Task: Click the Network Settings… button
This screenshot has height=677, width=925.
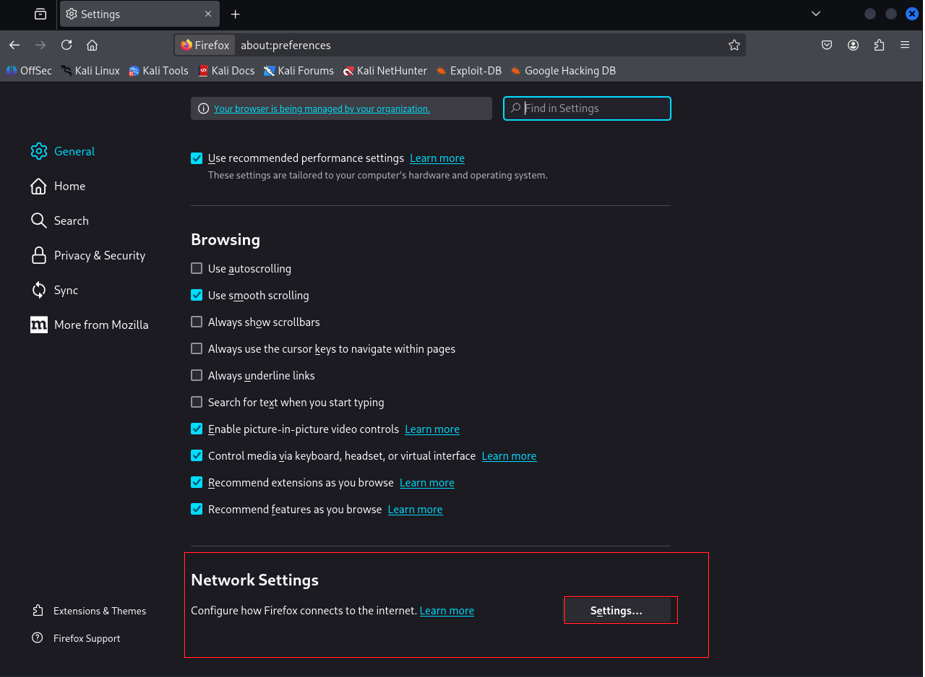Action: [616, 610]
